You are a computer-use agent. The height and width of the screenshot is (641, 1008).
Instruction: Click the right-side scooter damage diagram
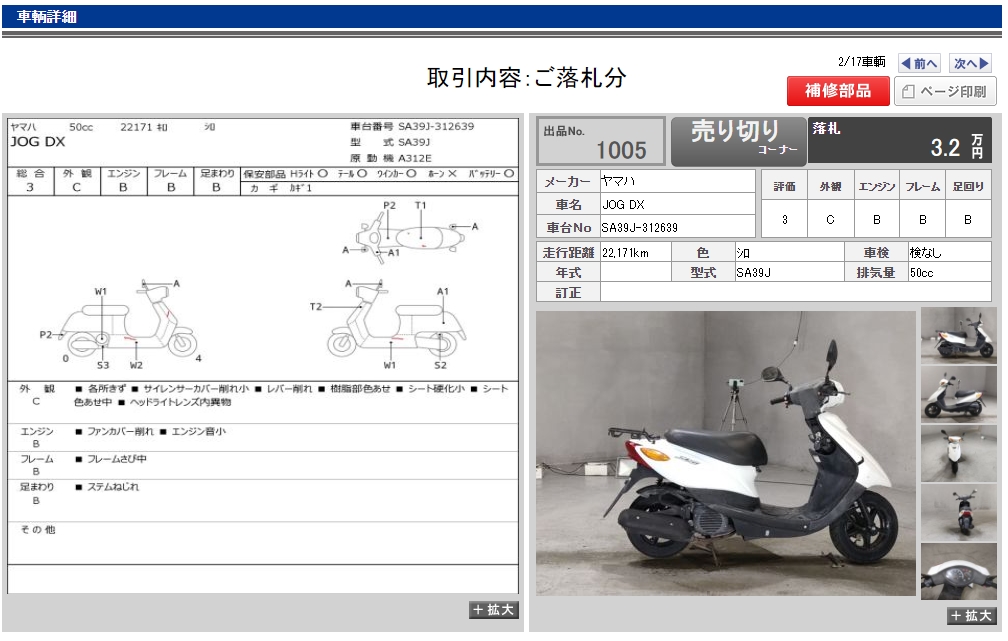click(389, 323)
